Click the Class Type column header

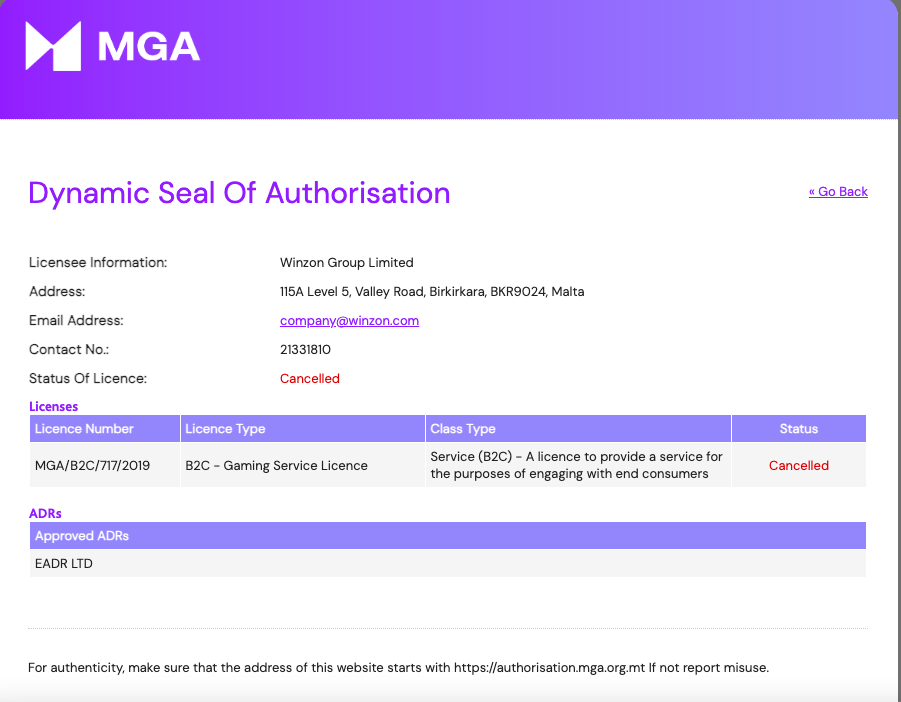coord(463,429)
